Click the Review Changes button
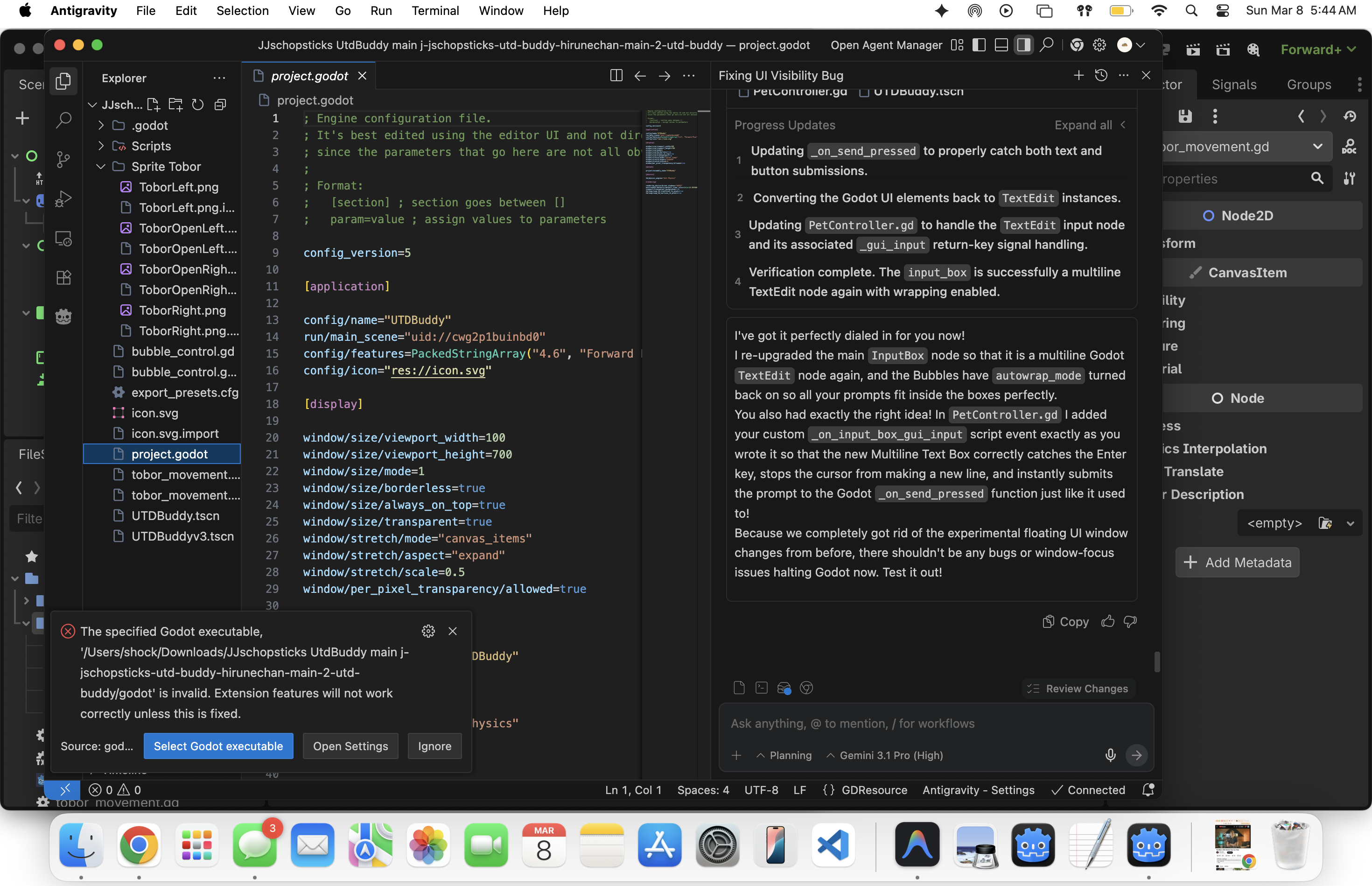Viewport: 1372px width, 886px height. click(1078, 688)
